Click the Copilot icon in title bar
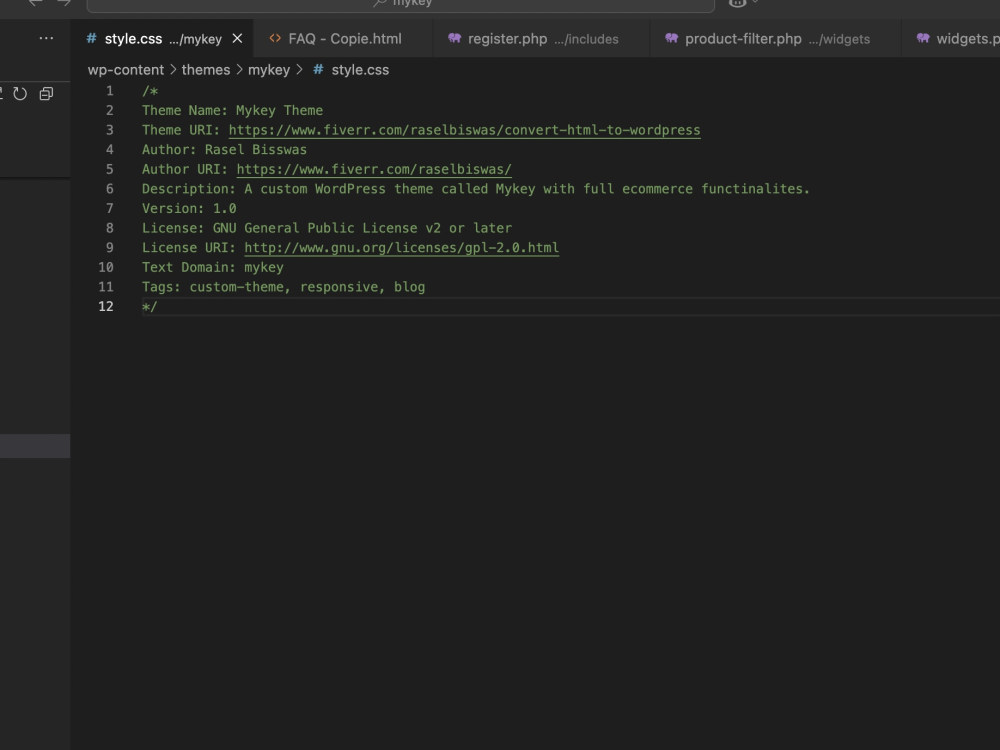Viewport: 1000px width, 750px height. 737,3
